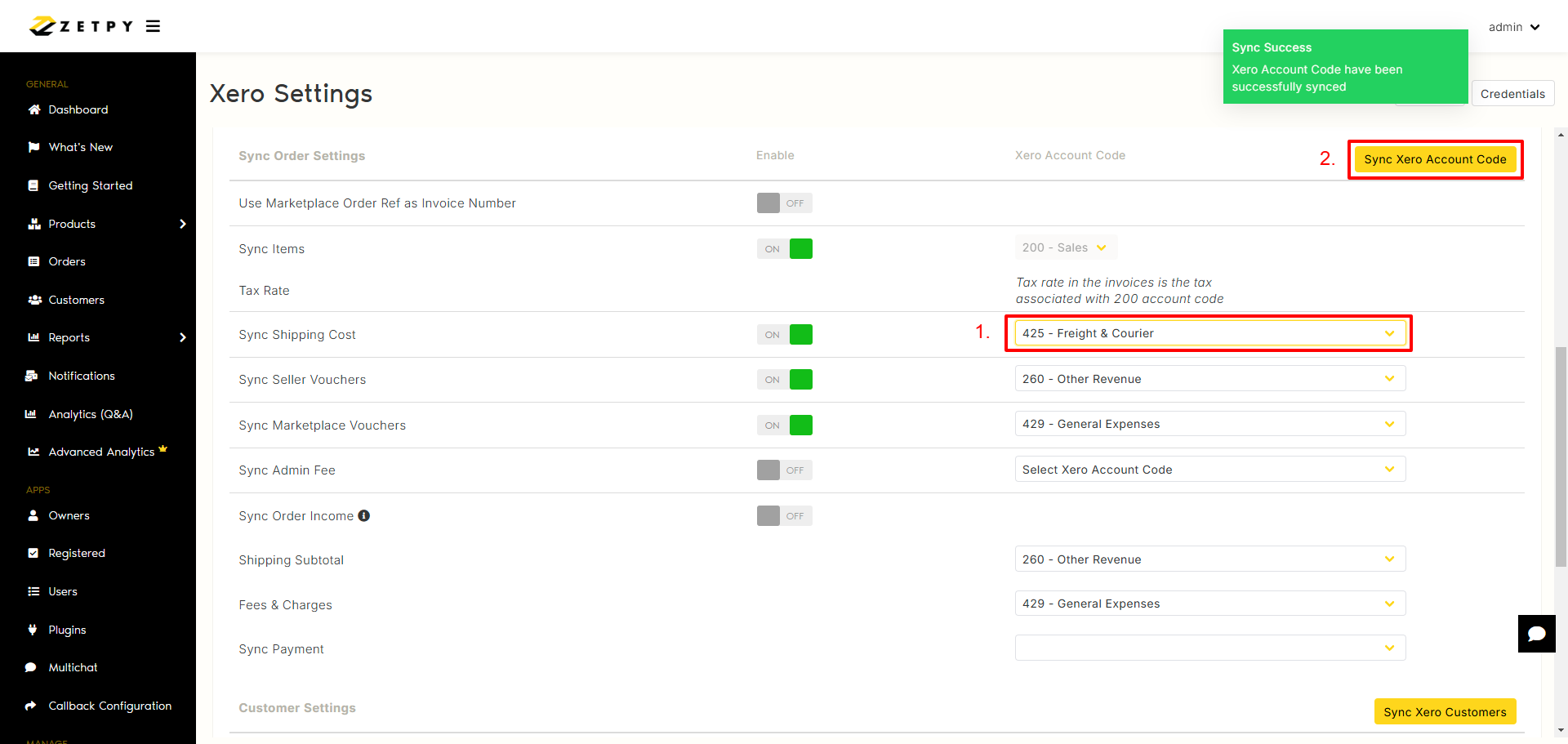Screen dimensions: 1568x744
Task: Click the Owners person icon
Action: [x=33, y=515]
